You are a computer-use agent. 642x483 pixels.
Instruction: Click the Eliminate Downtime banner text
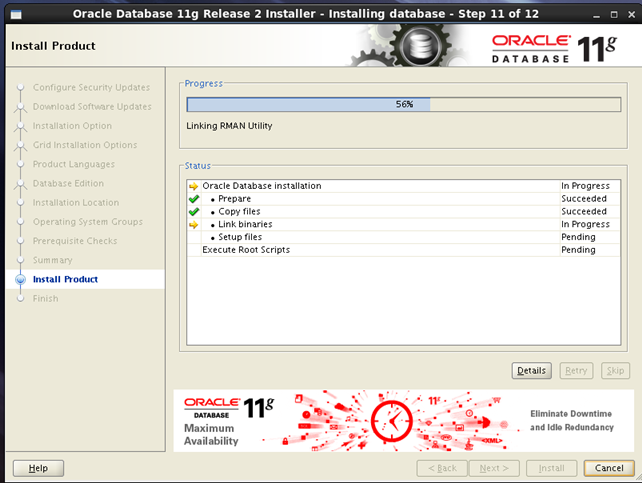[x=572, y=420]
